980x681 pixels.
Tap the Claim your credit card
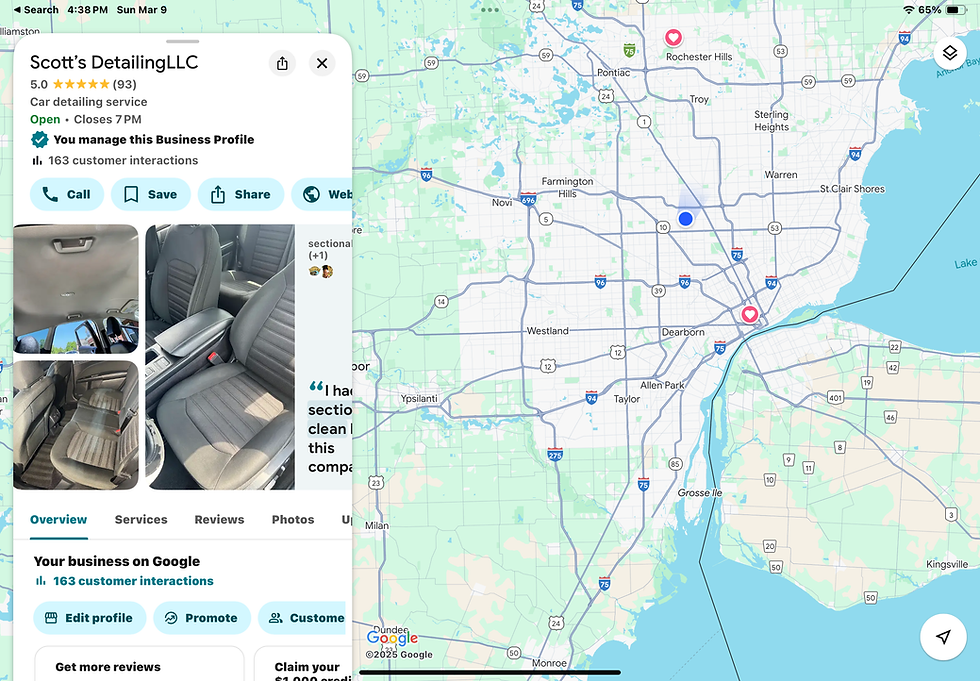tap(303, 664)
